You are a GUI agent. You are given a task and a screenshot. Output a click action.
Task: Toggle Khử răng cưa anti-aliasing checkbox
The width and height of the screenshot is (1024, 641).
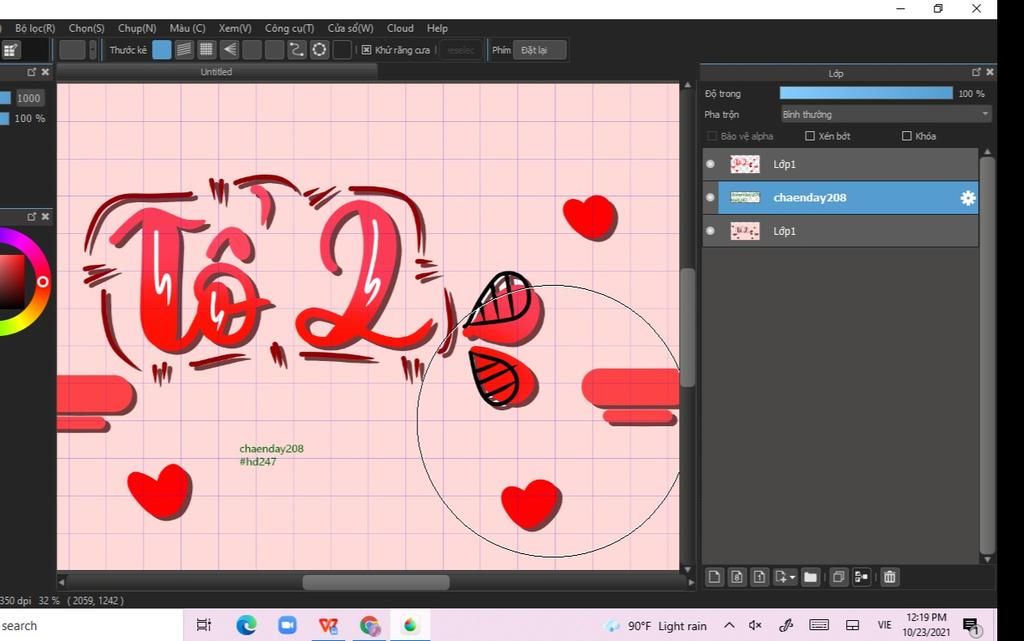[x=366, y=50]
